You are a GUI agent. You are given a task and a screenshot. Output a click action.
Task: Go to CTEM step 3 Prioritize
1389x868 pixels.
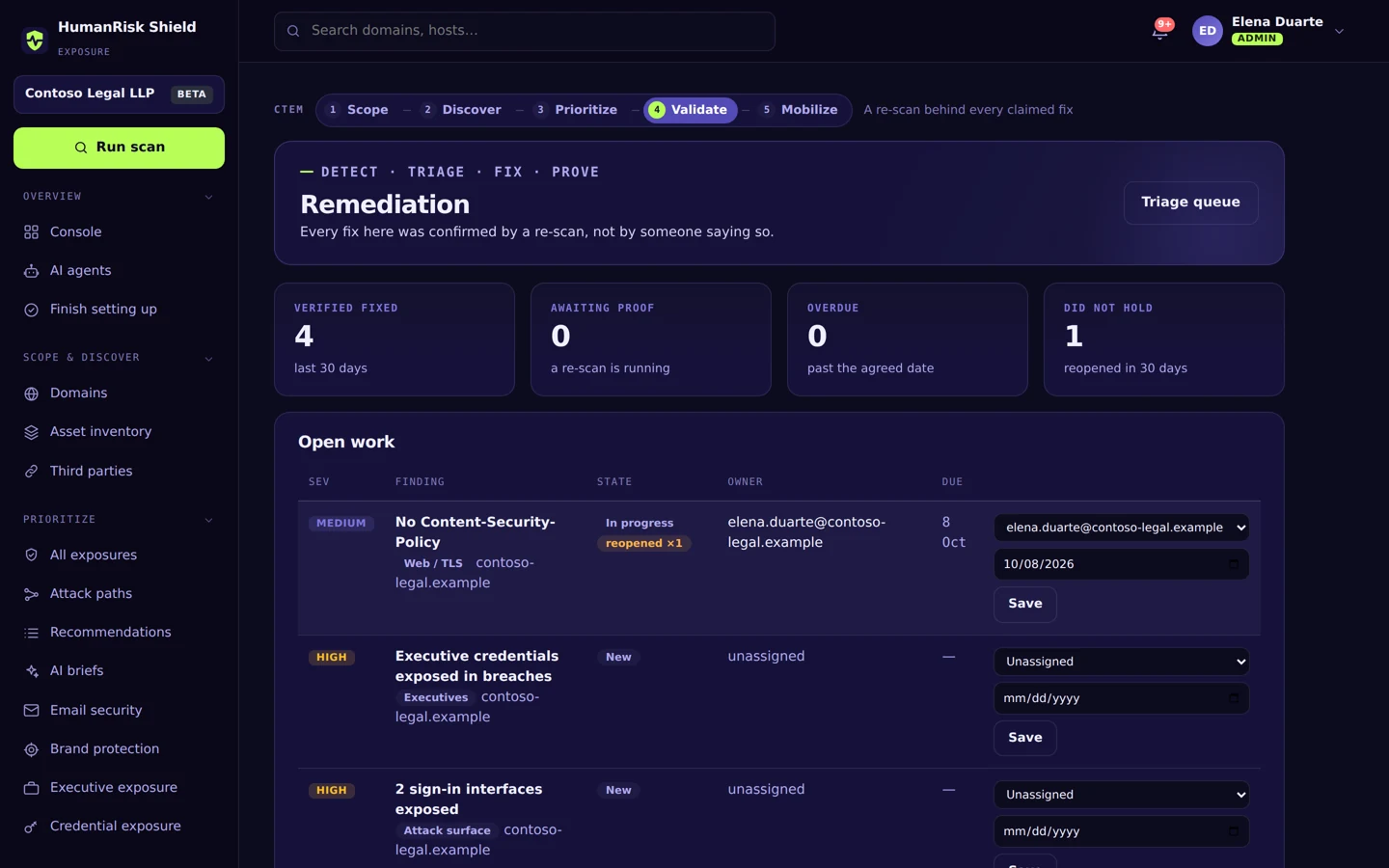(x=576, y=110)
